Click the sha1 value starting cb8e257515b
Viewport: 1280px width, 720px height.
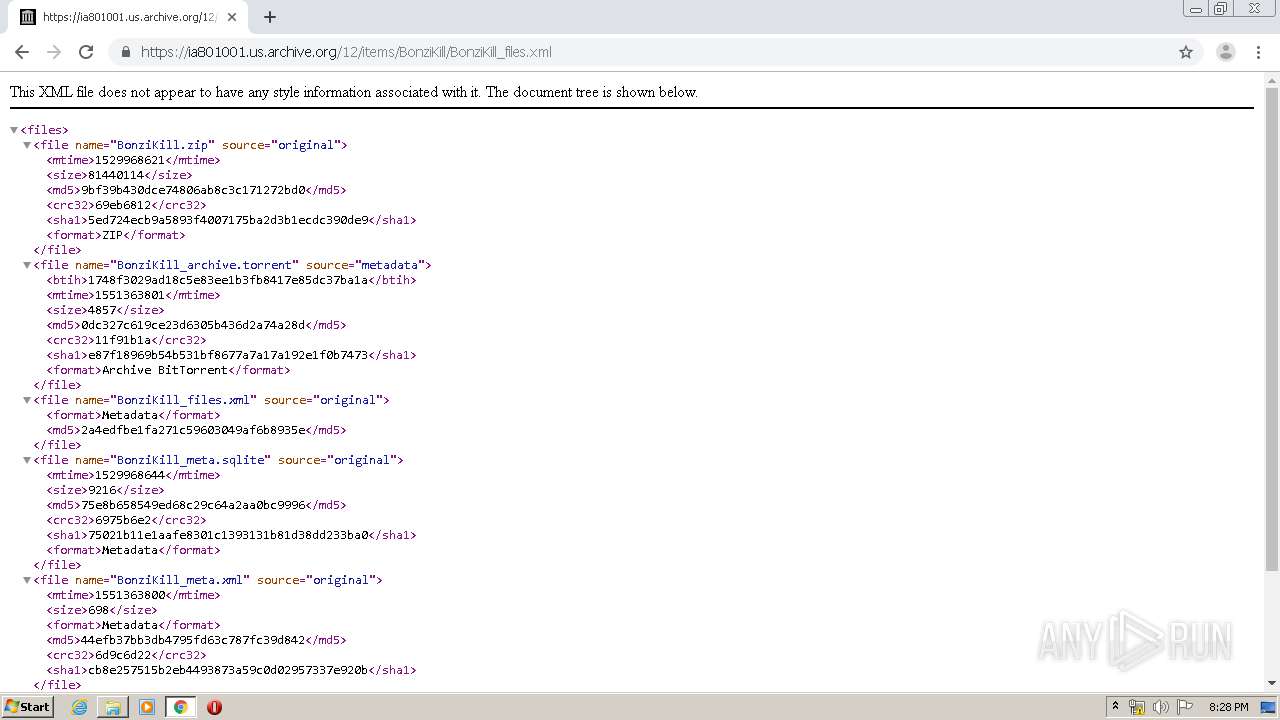tap(229, 670)
